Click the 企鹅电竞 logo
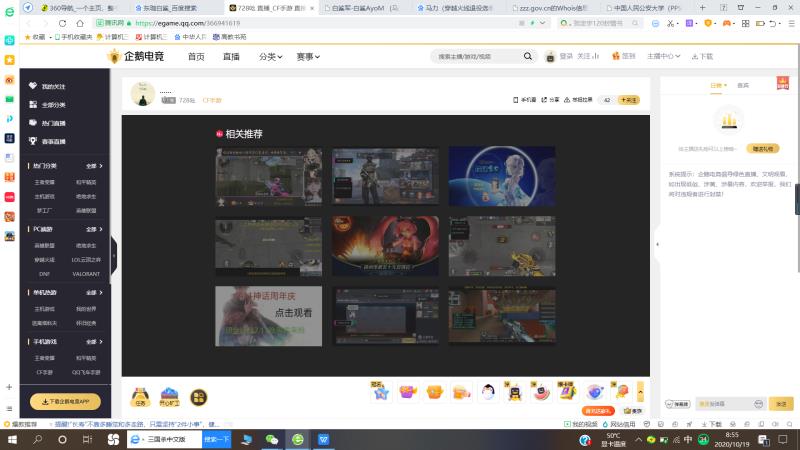Screen dimensions: 800x450 [136, 56]
